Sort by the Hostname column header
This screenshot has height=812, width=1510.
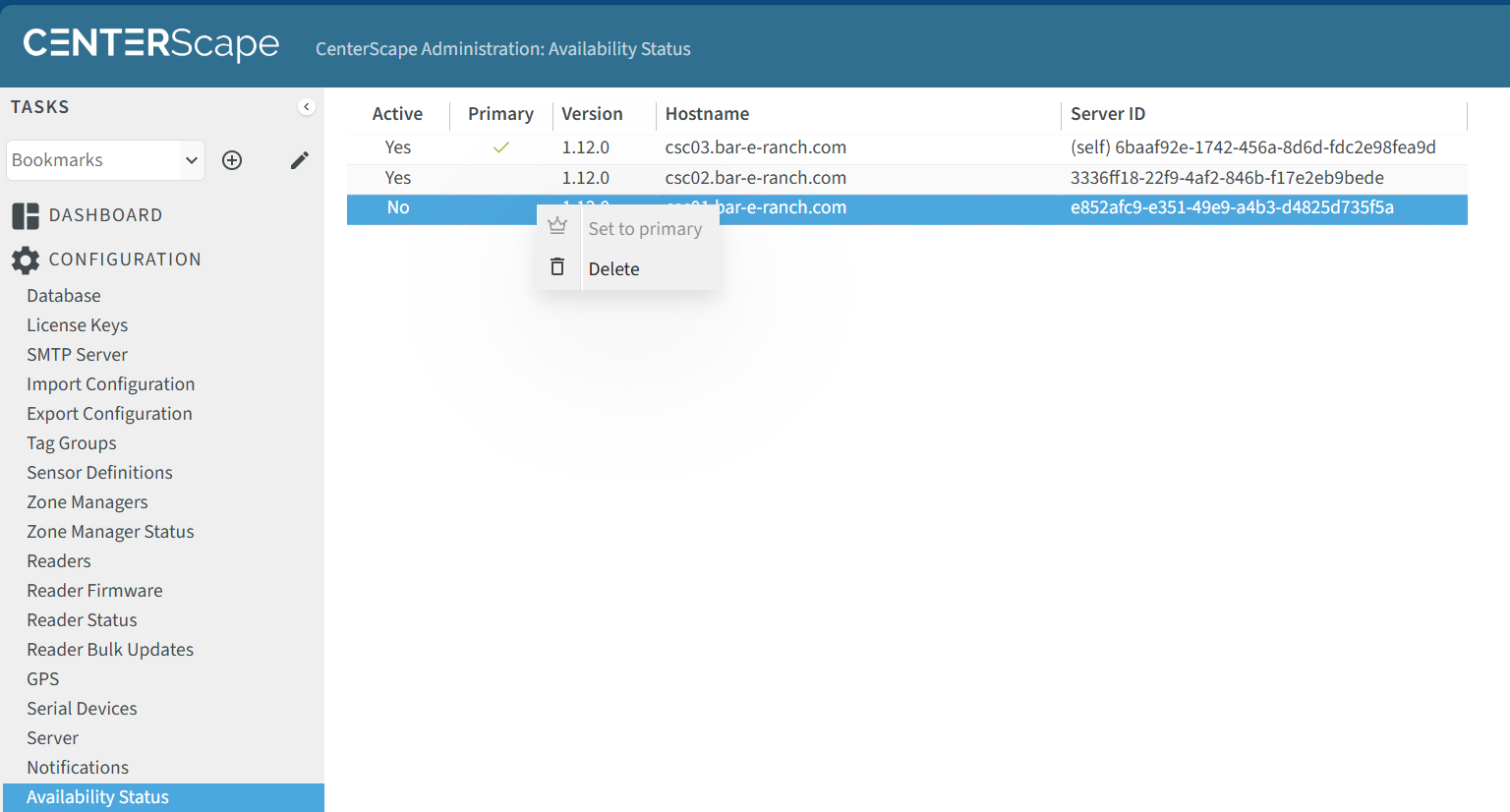707,114
